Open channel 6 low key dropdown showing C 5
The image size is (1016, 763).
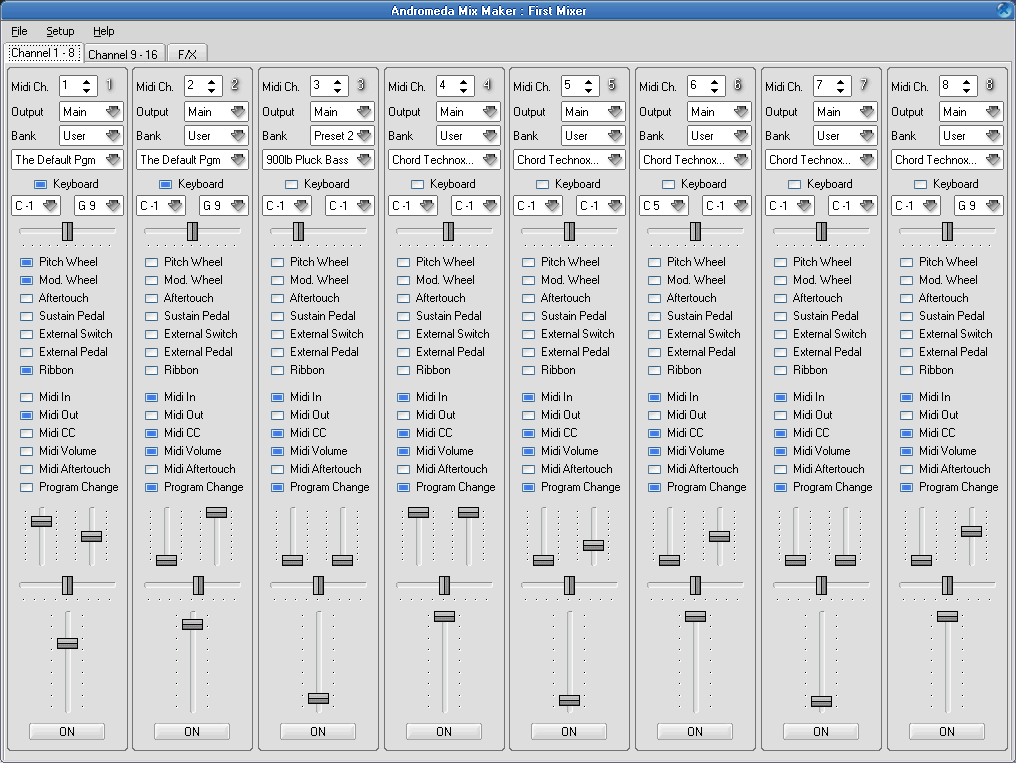[664, 205]
